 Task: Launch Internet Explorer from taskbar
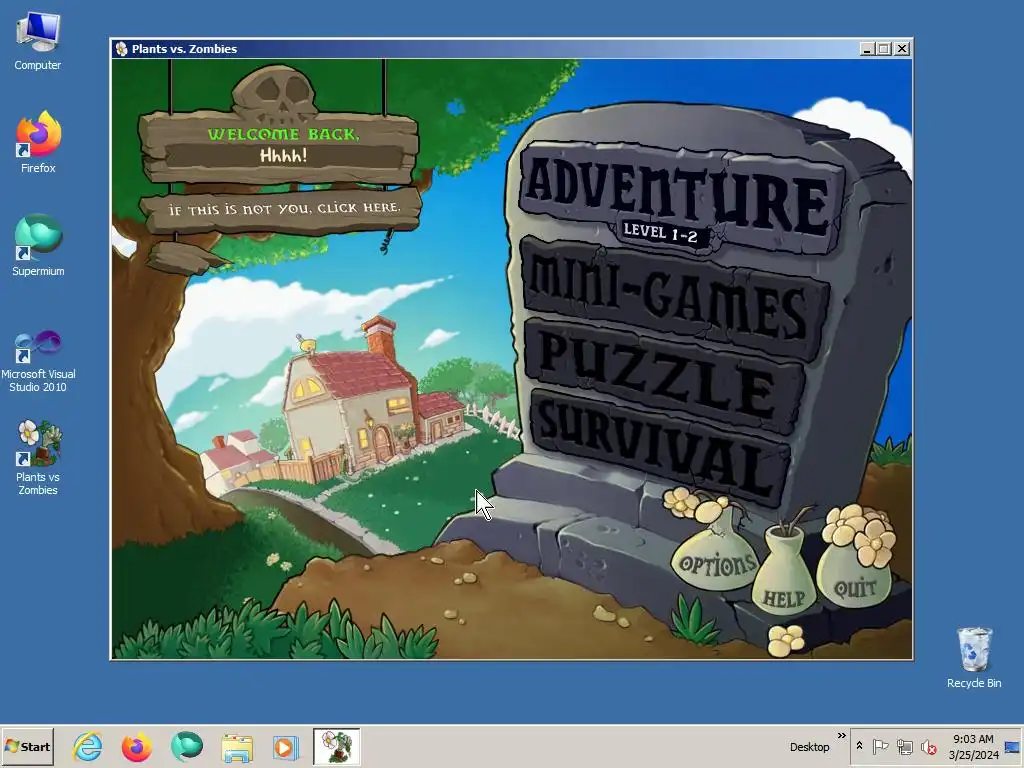click(88, 746)
